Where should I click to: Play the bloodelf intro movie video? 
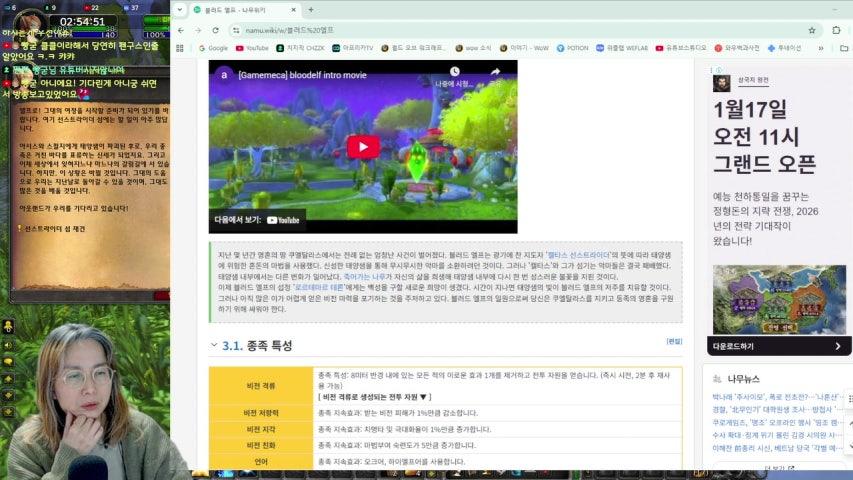[363, 147]
